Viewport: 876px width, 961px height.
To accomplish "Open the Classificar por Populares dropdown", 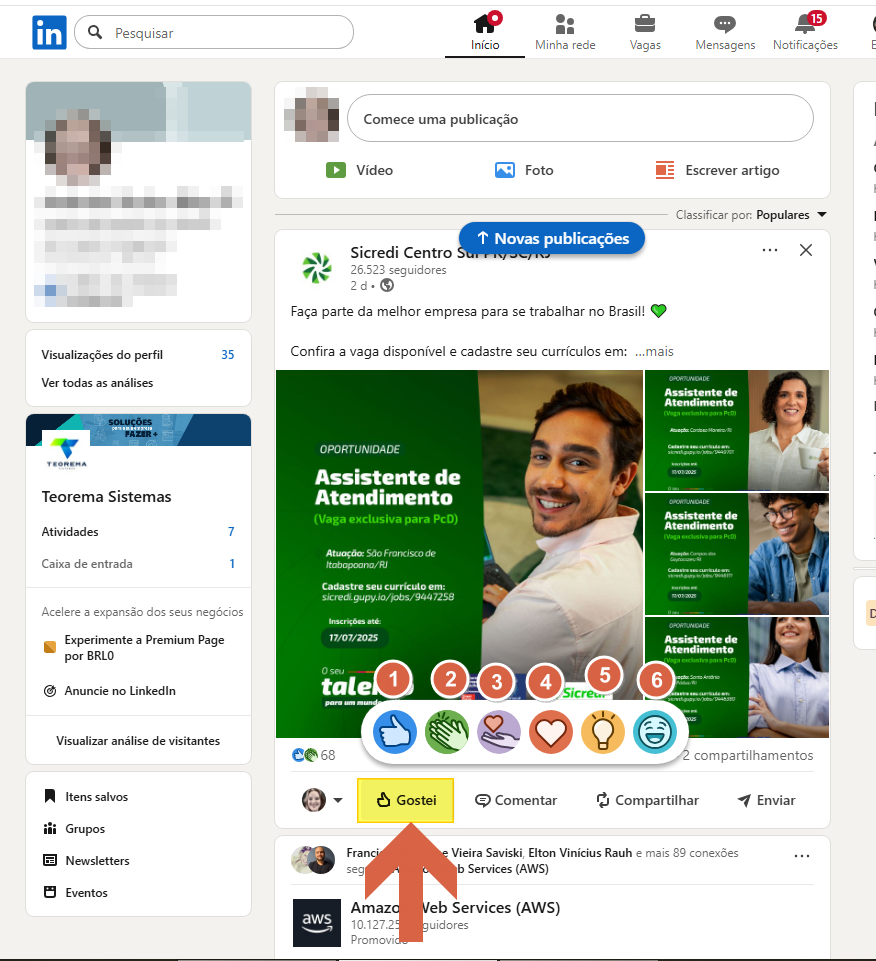I will (751, 215).
